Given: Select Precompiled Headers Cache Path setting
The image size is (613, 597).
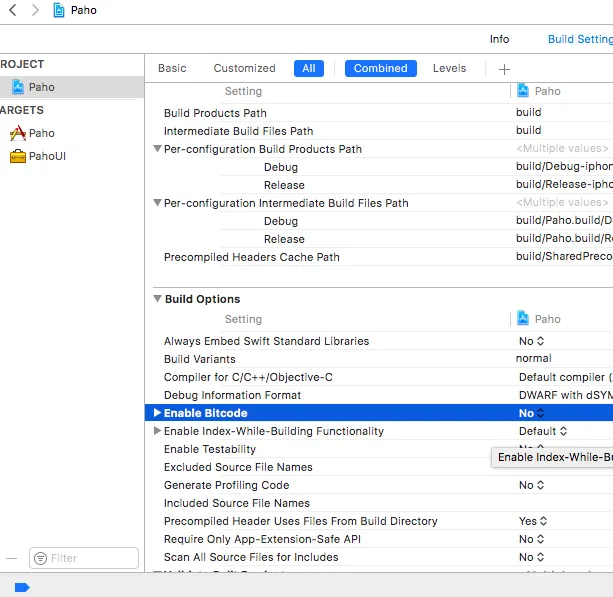Looking at the screenshot, I should (252, 257).
